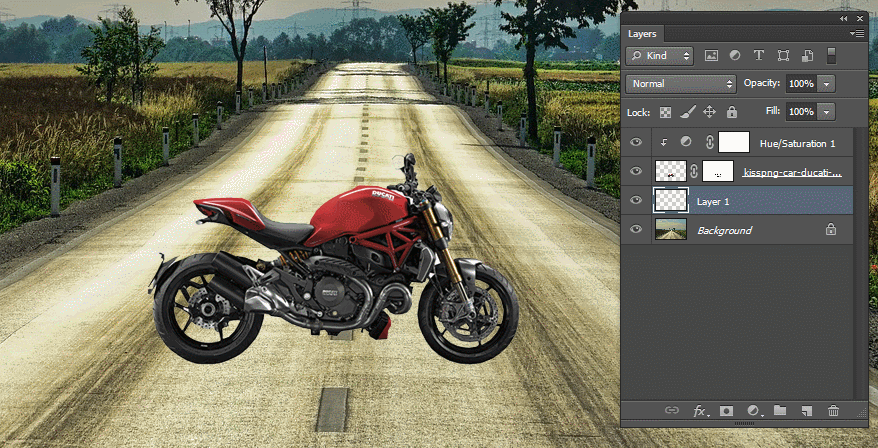Lock all padlock icon
878x448 pixels.
point(731,112)
